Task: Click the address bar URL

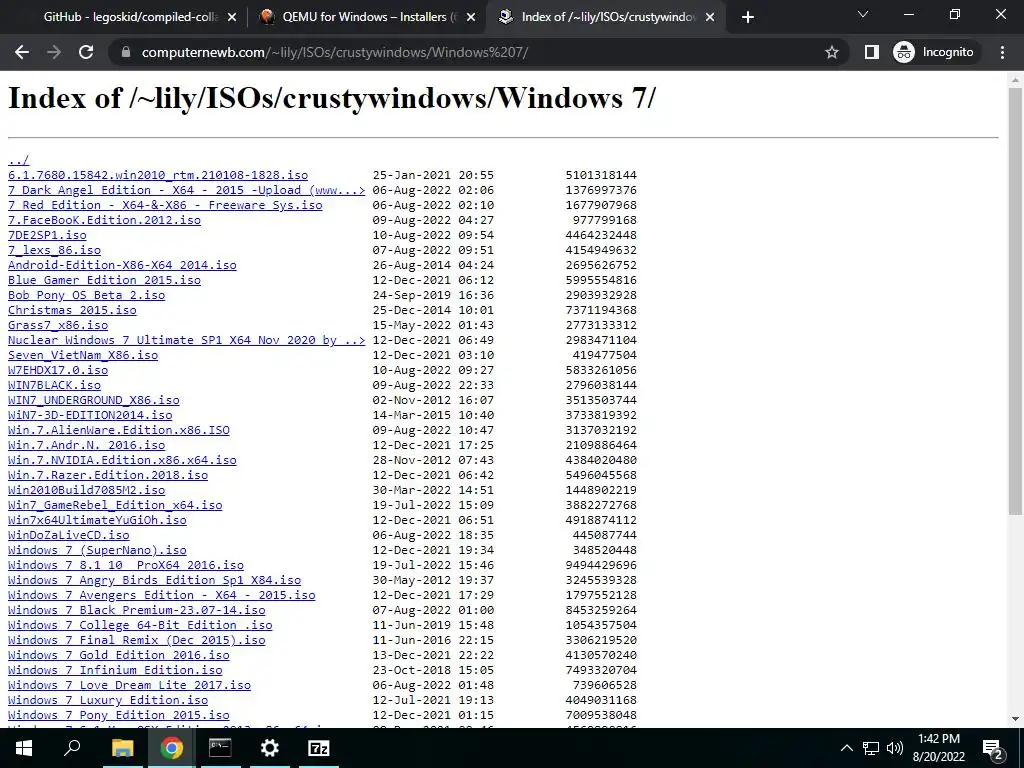Action: (334, 52)
